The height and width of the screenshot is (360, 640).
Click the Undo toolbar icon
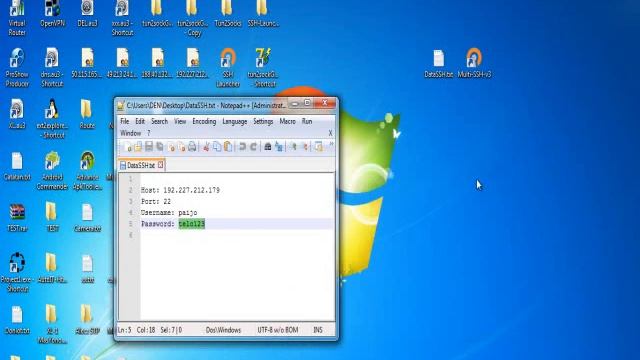click(x=242, y=147)
